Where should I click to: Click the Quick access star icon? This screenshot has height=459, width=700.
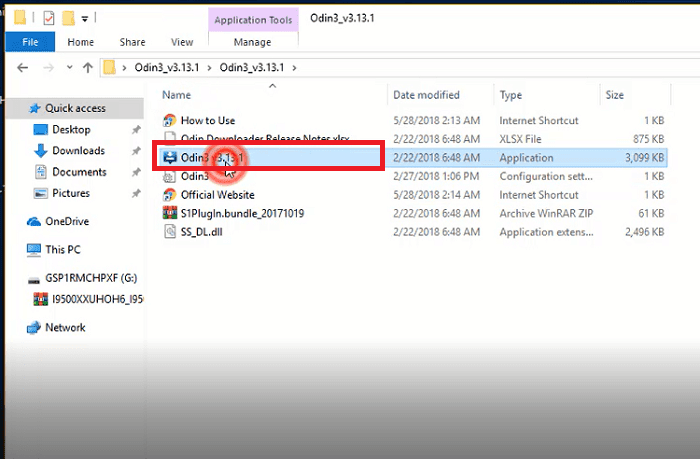click(34, 108)
